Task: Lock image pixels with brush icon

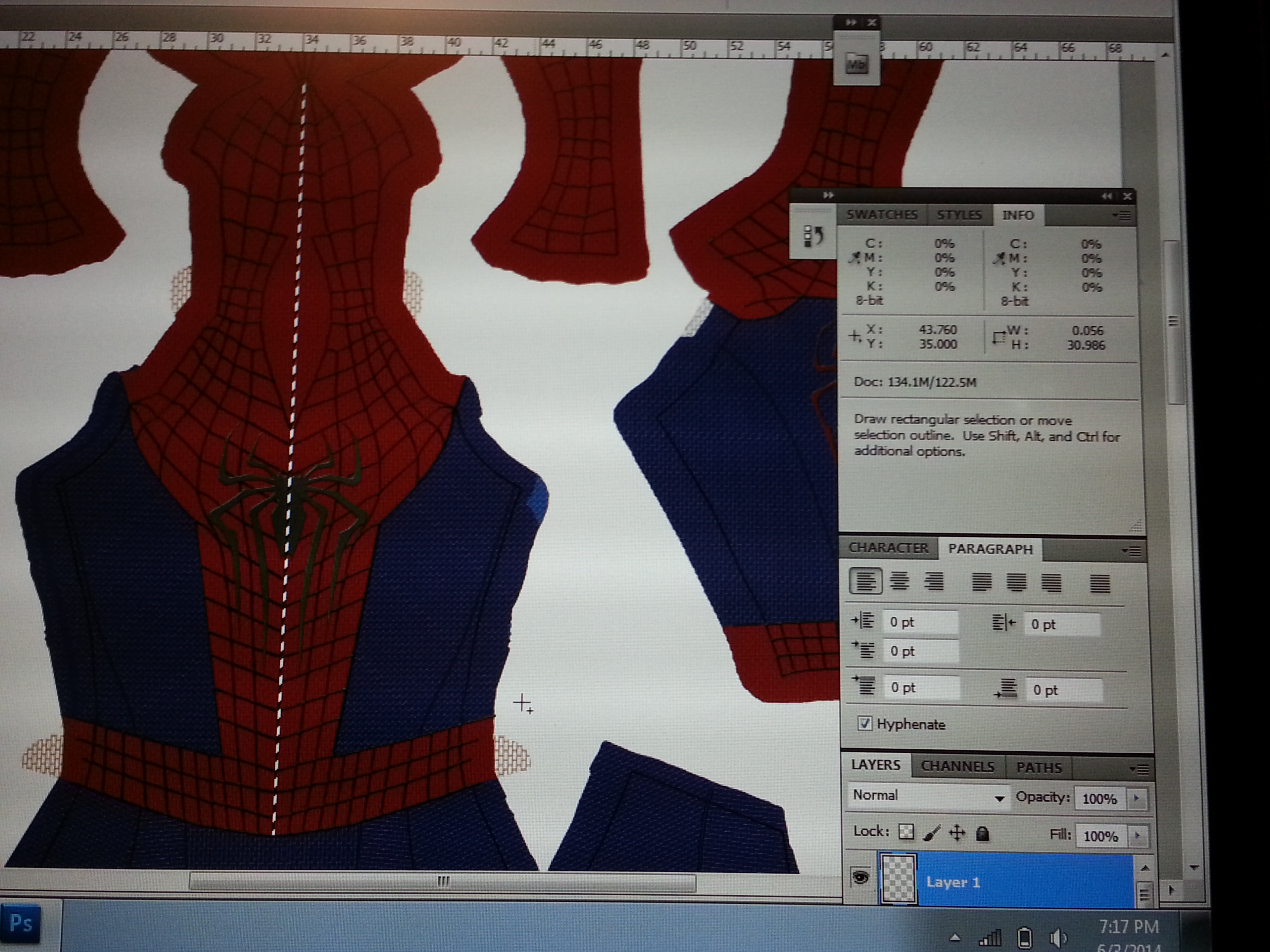Action: coord(931,832)
